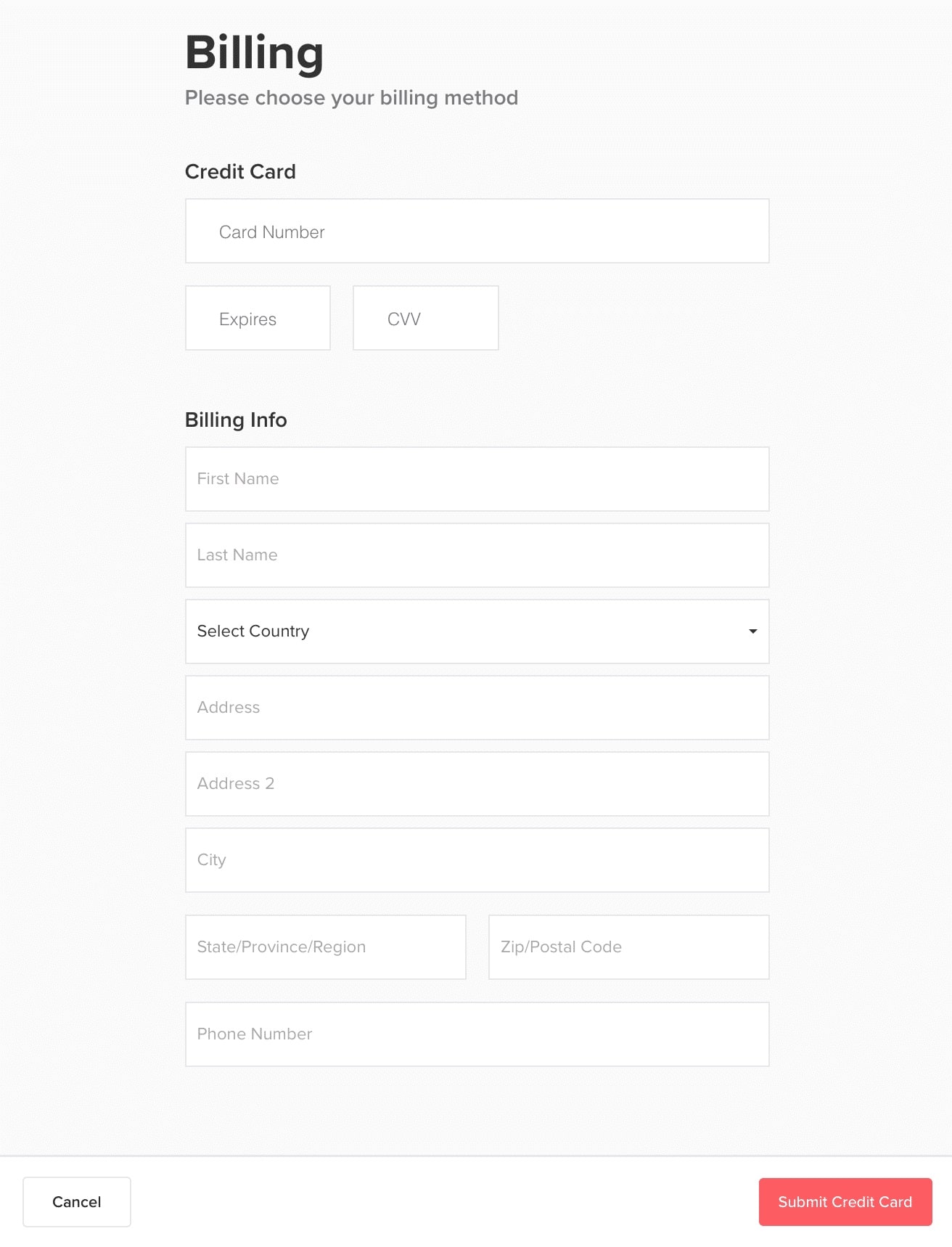Click the State/Province/Region field

[325, 947]
